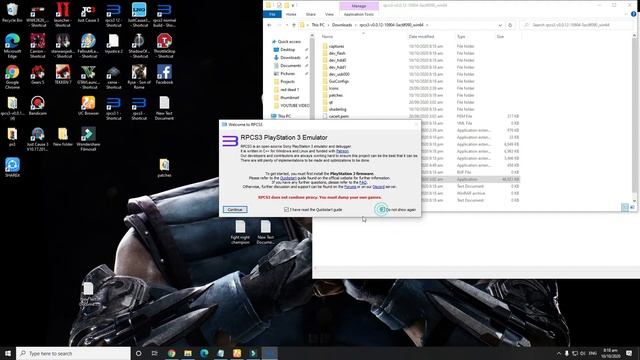Screen dimensions: 640x360
Task: Click the Explorer Back arrow
Action: (x=269, y=25)
